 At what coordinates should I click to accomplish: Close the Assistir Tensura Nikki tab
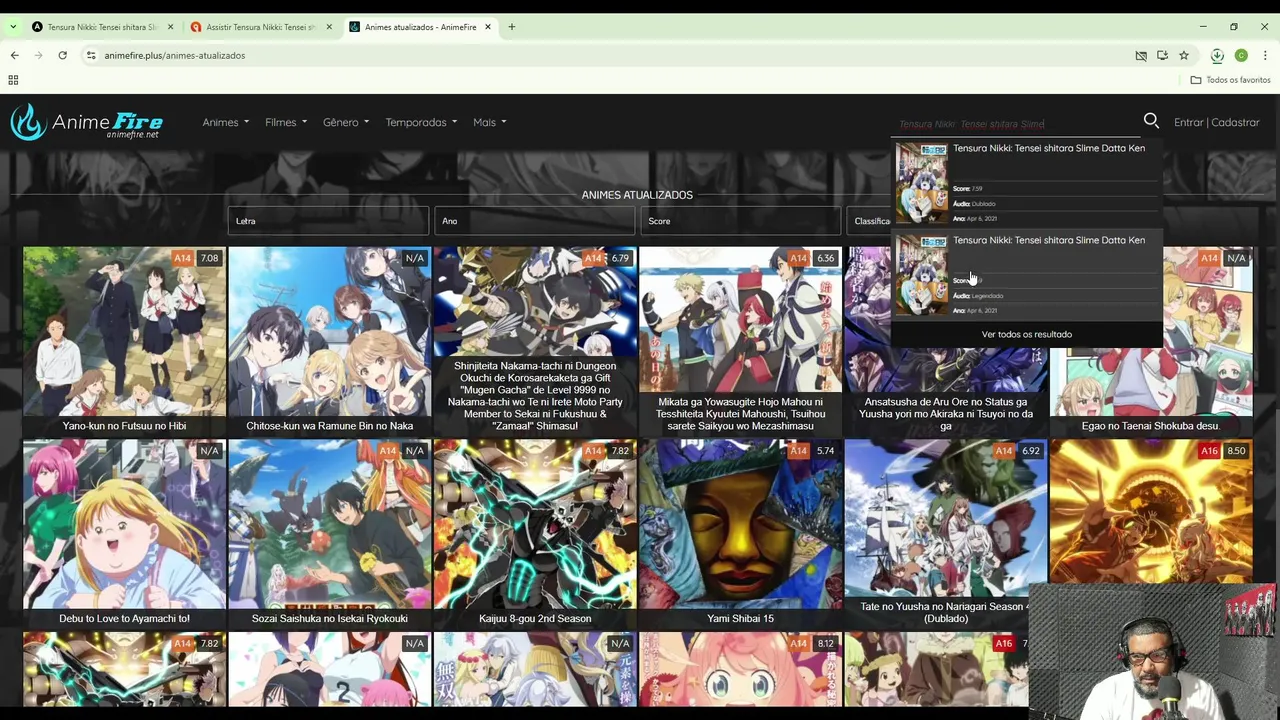(329, 27)
